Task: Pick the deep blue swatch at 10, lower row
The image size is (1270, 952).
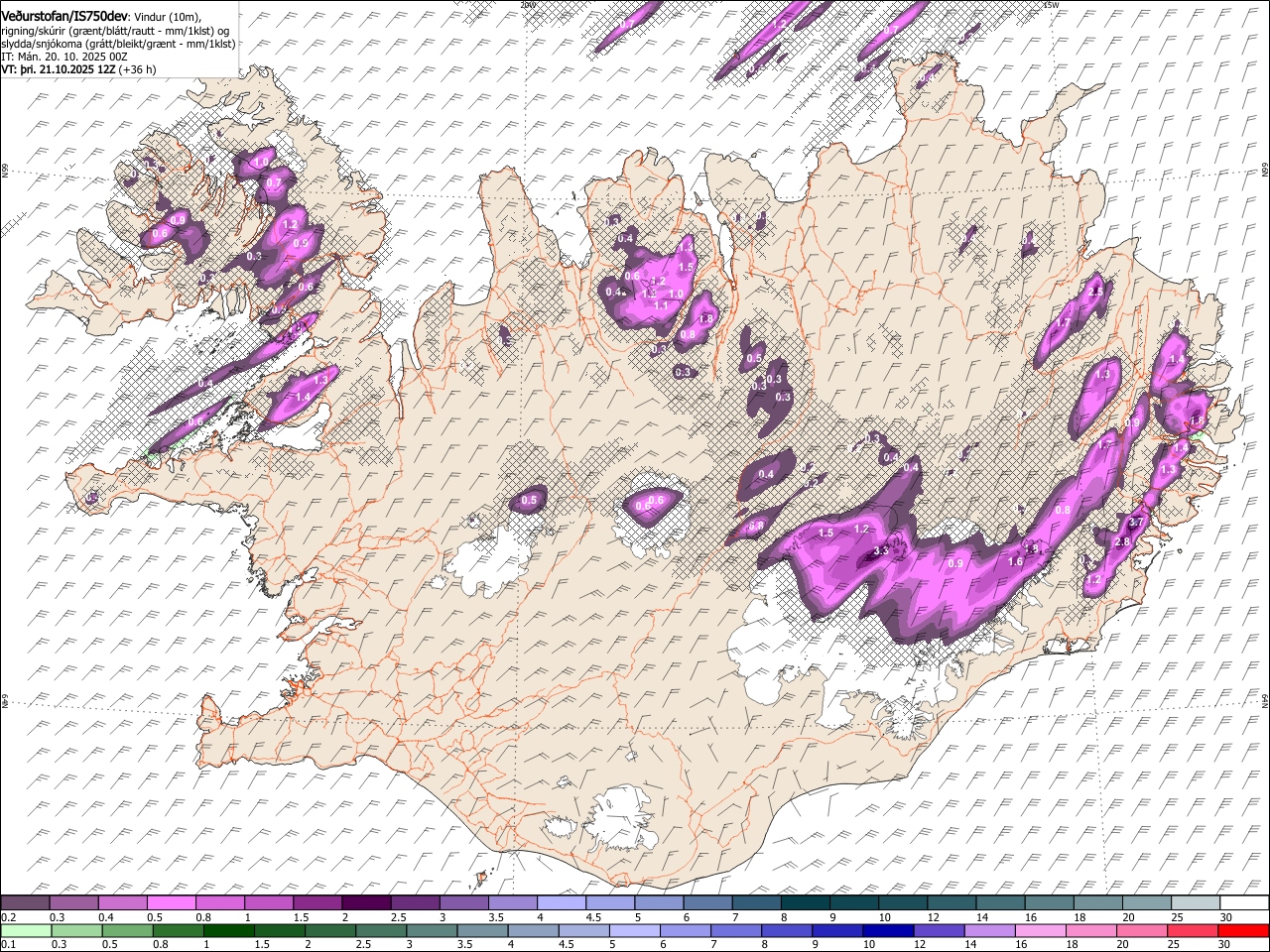Action: pos(888,930)
